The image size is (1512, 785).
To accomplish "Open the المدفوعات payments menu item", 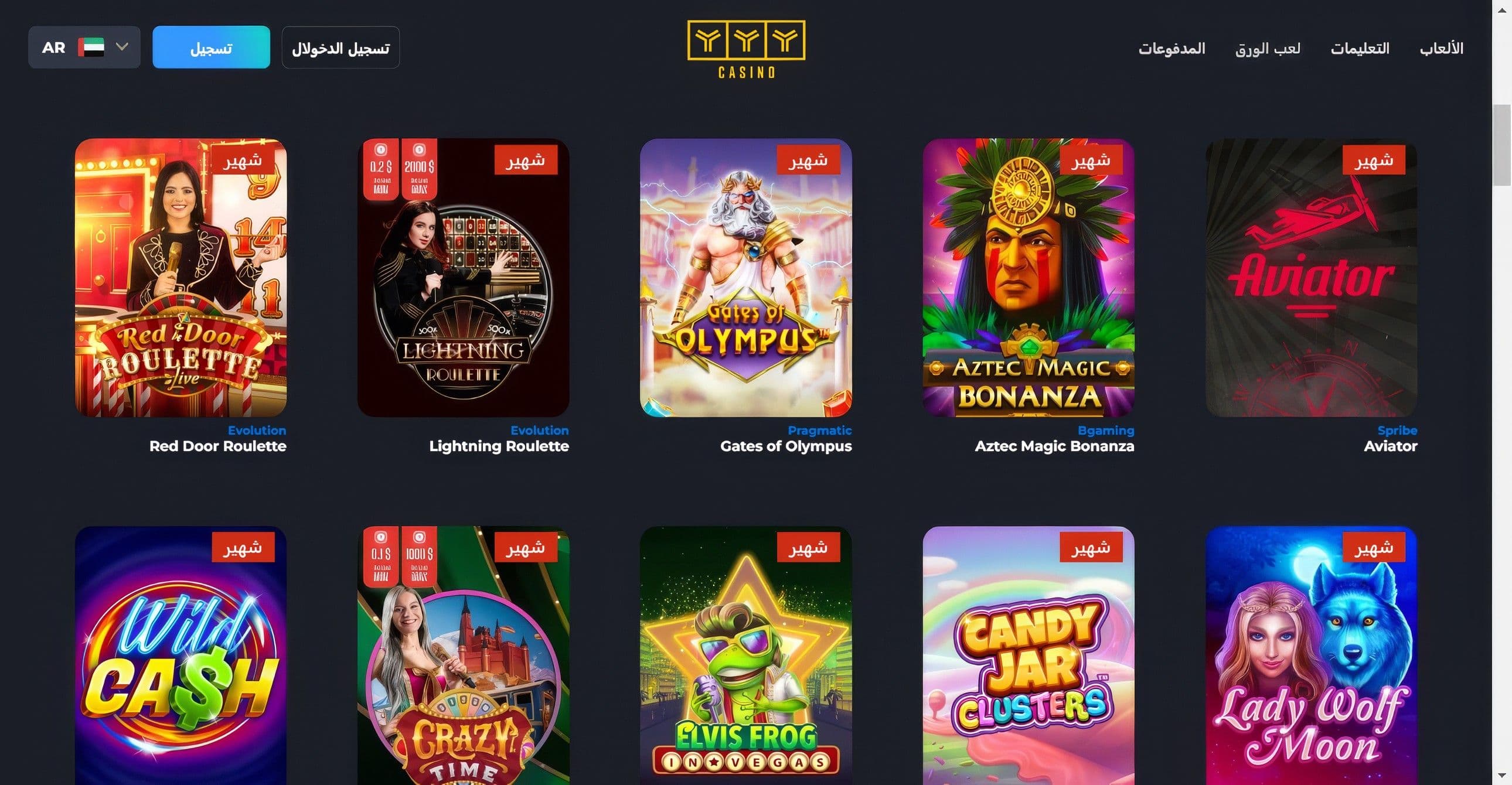I will 1172,48.
